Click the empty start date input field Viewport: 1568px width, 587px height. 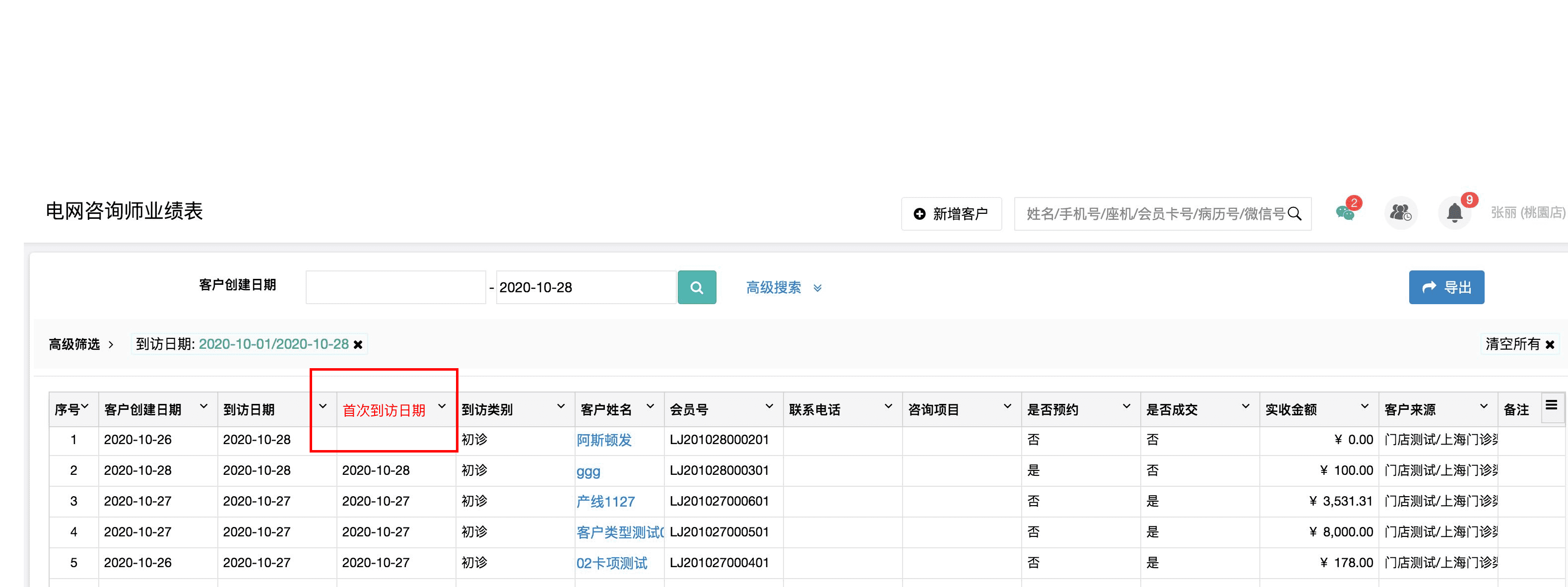pos(395,287)
